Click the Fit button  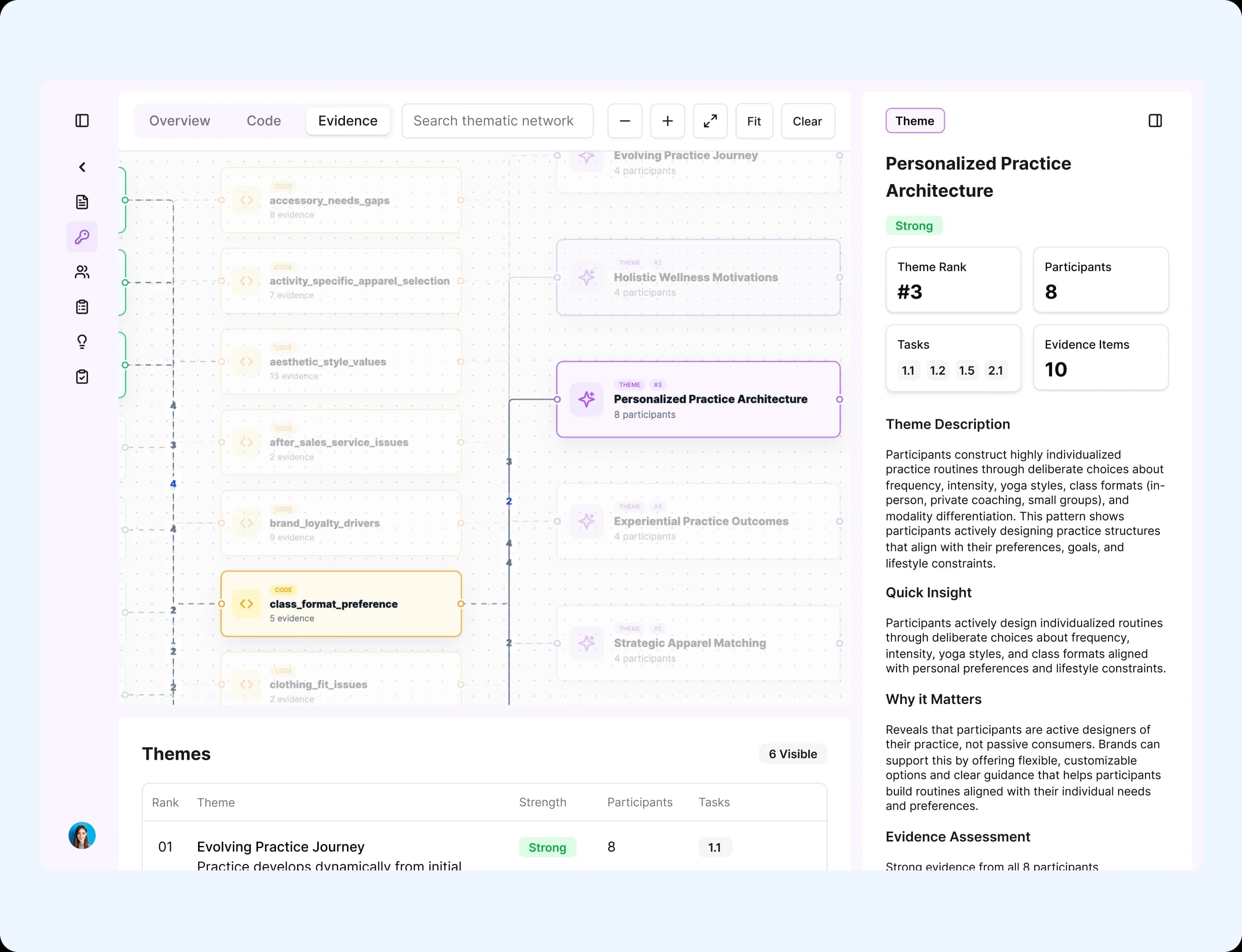coord(754,121)
